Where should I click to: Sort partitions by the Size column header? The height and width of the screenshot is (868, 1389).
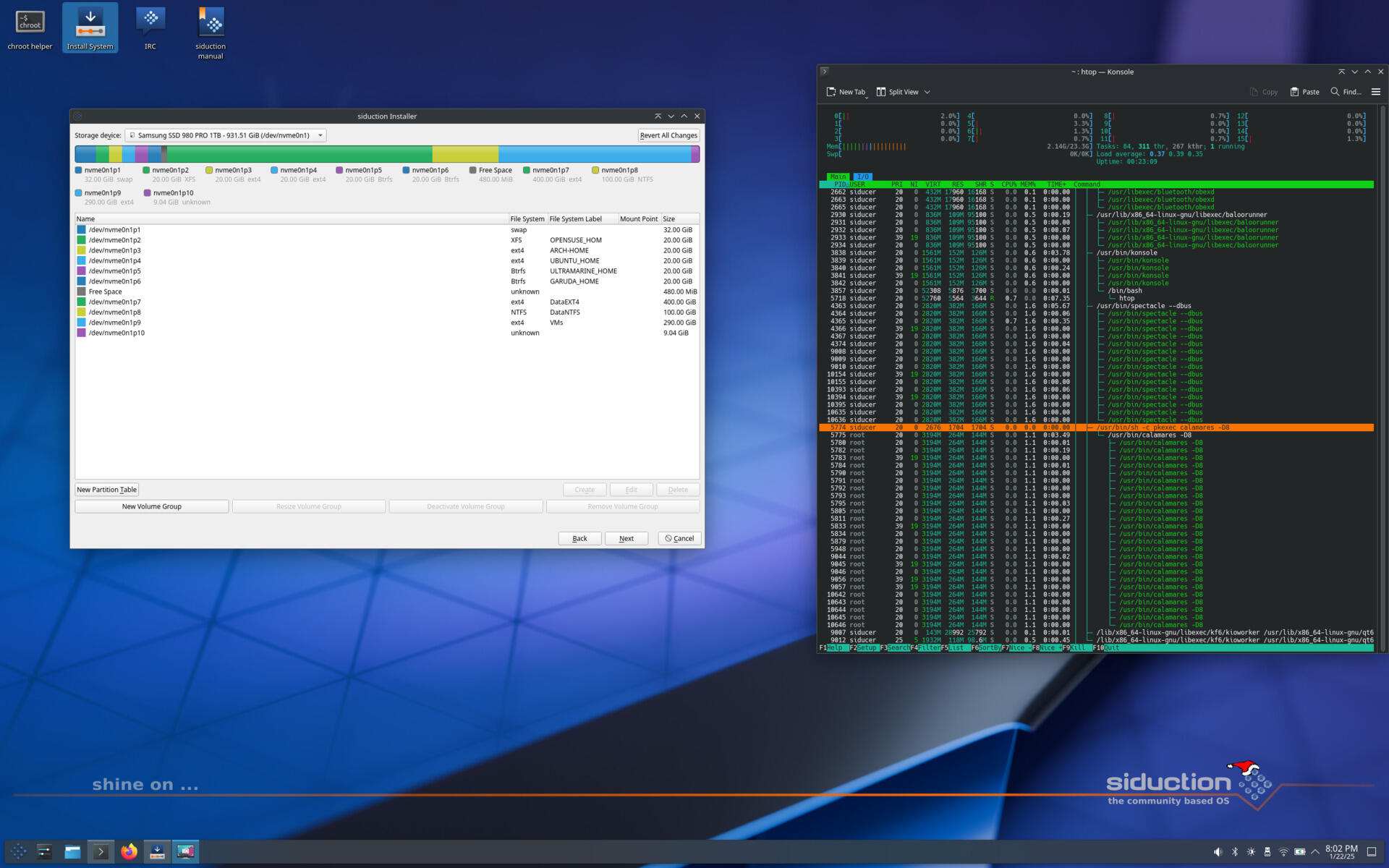(x=679, y=218)
